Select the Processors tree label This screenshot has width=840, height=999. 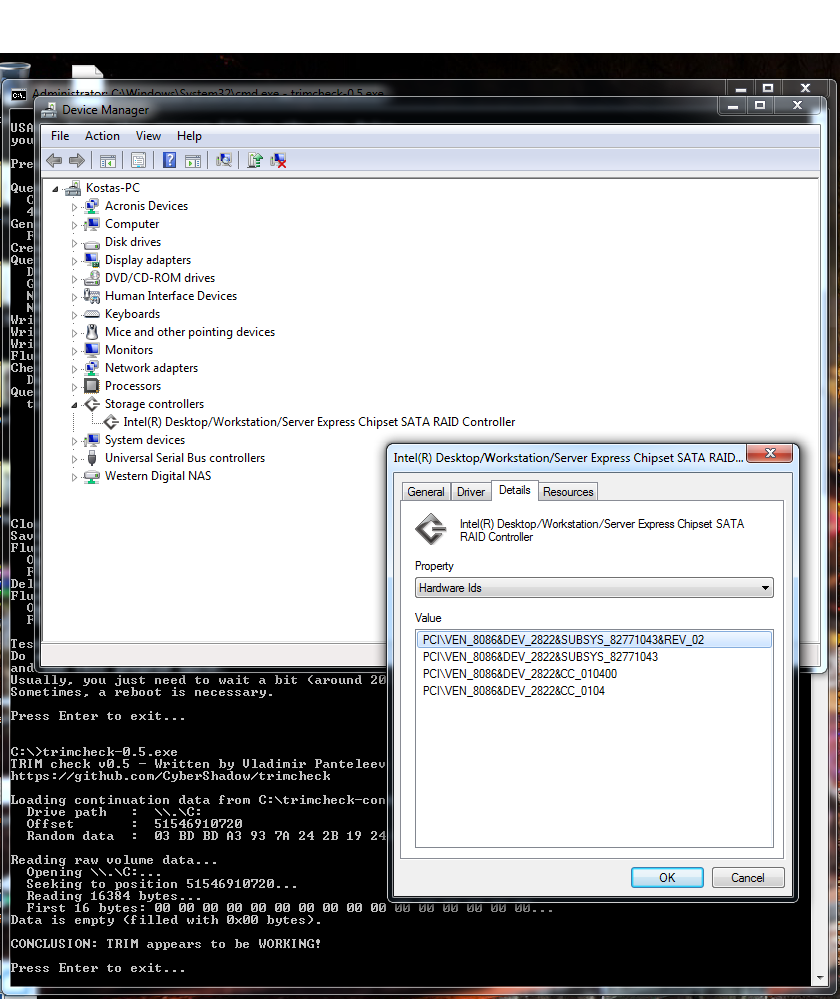click(x=133, y=386)
